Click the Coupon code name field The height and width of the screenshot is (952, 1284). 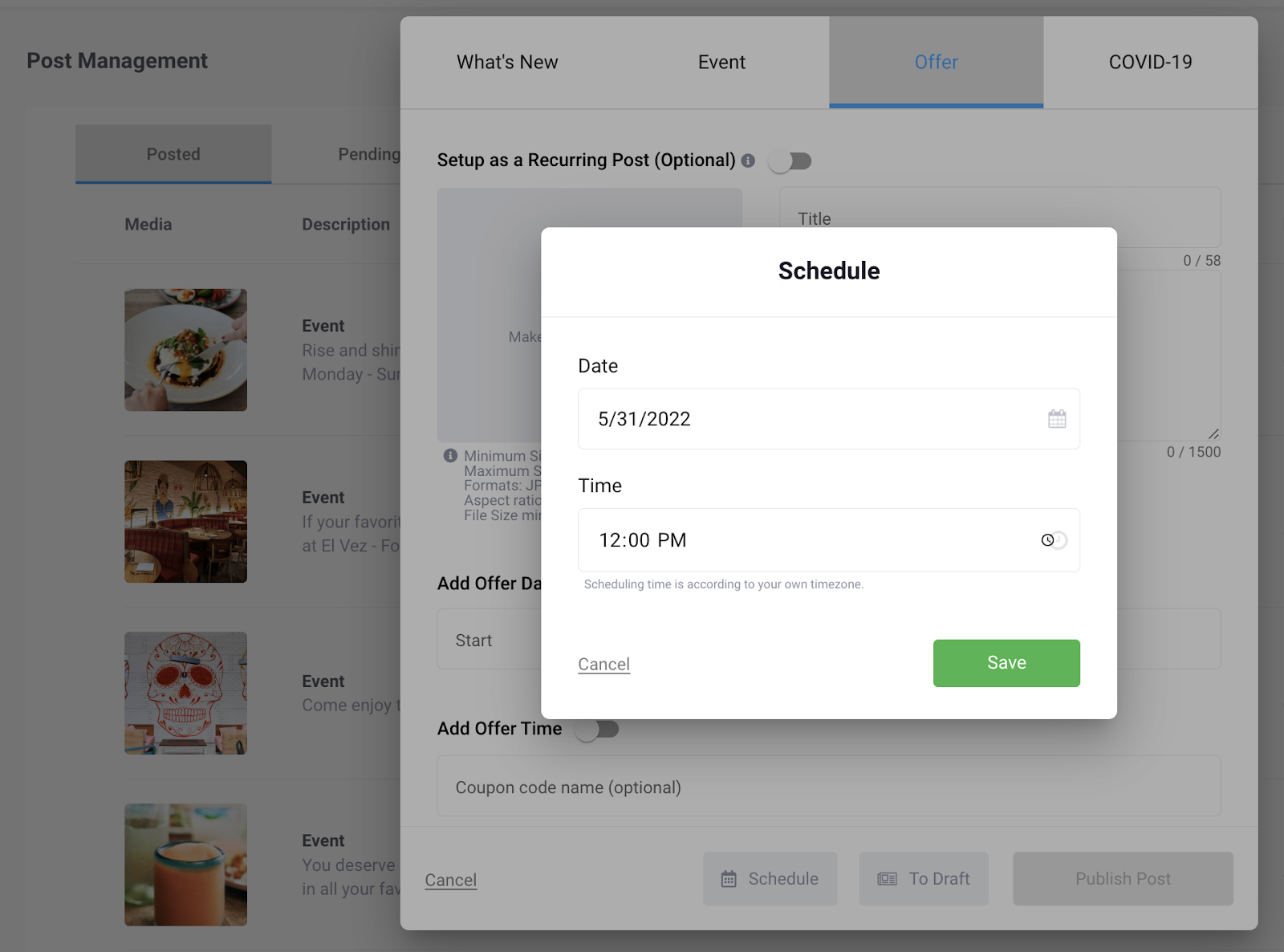coord(829,787)
